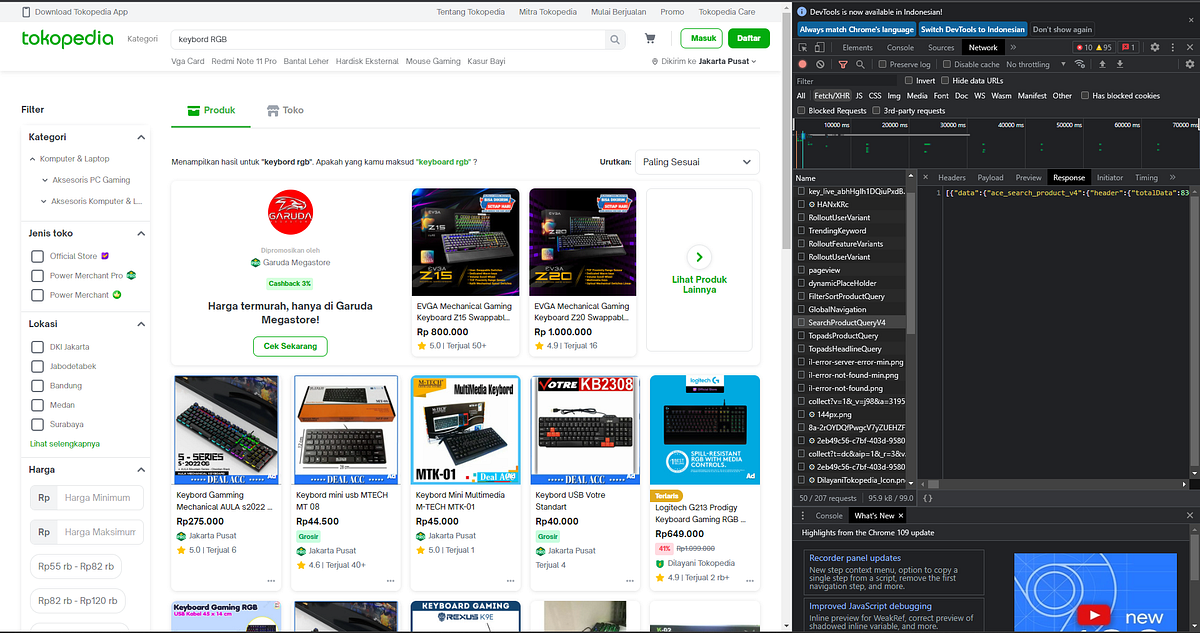Select the inspect element picker icon
1200x633 pixels.
point(803,48)
